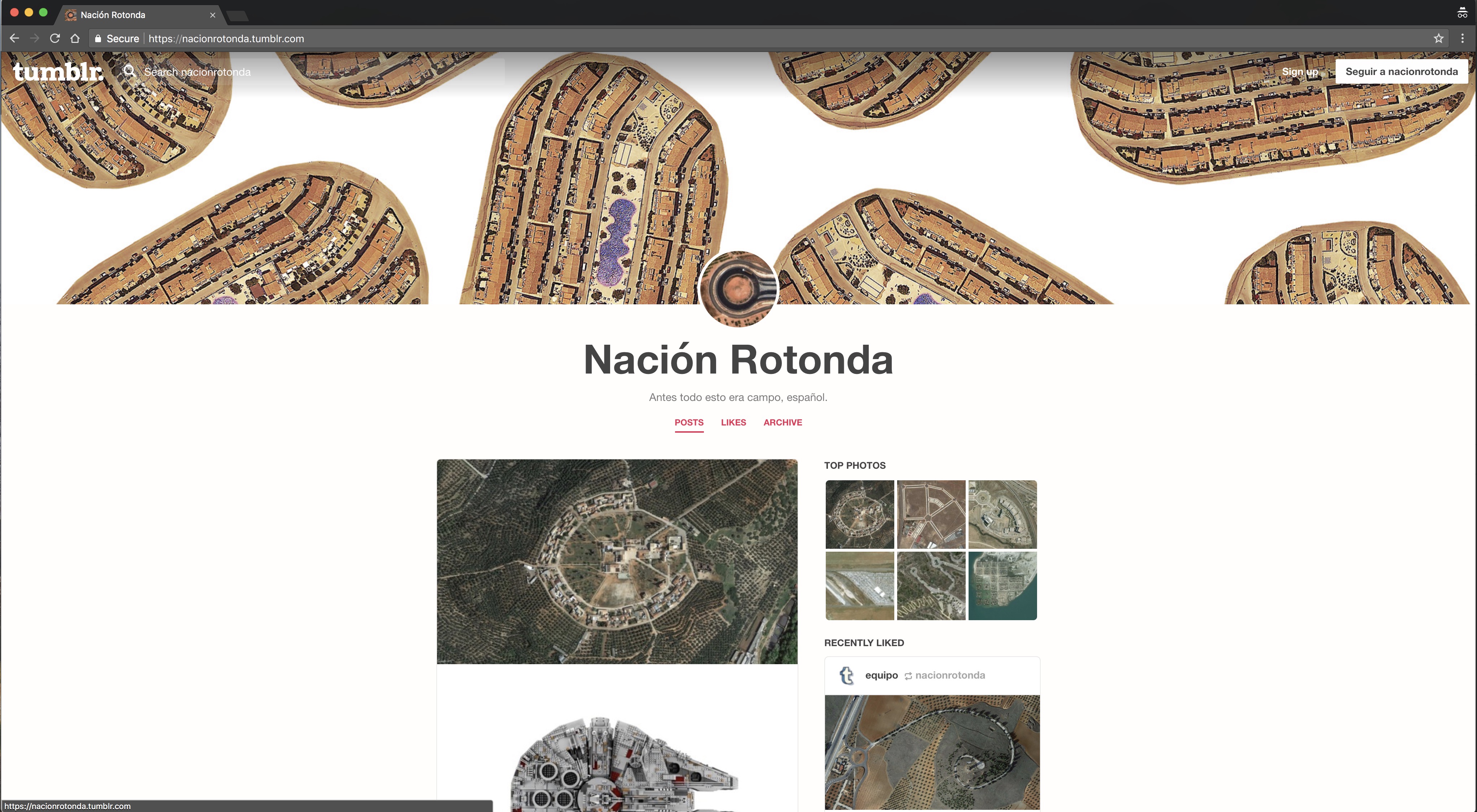Click the Nación Rotonda blog title
This screenshot has height=812, width=1477.
click(738, 360)
